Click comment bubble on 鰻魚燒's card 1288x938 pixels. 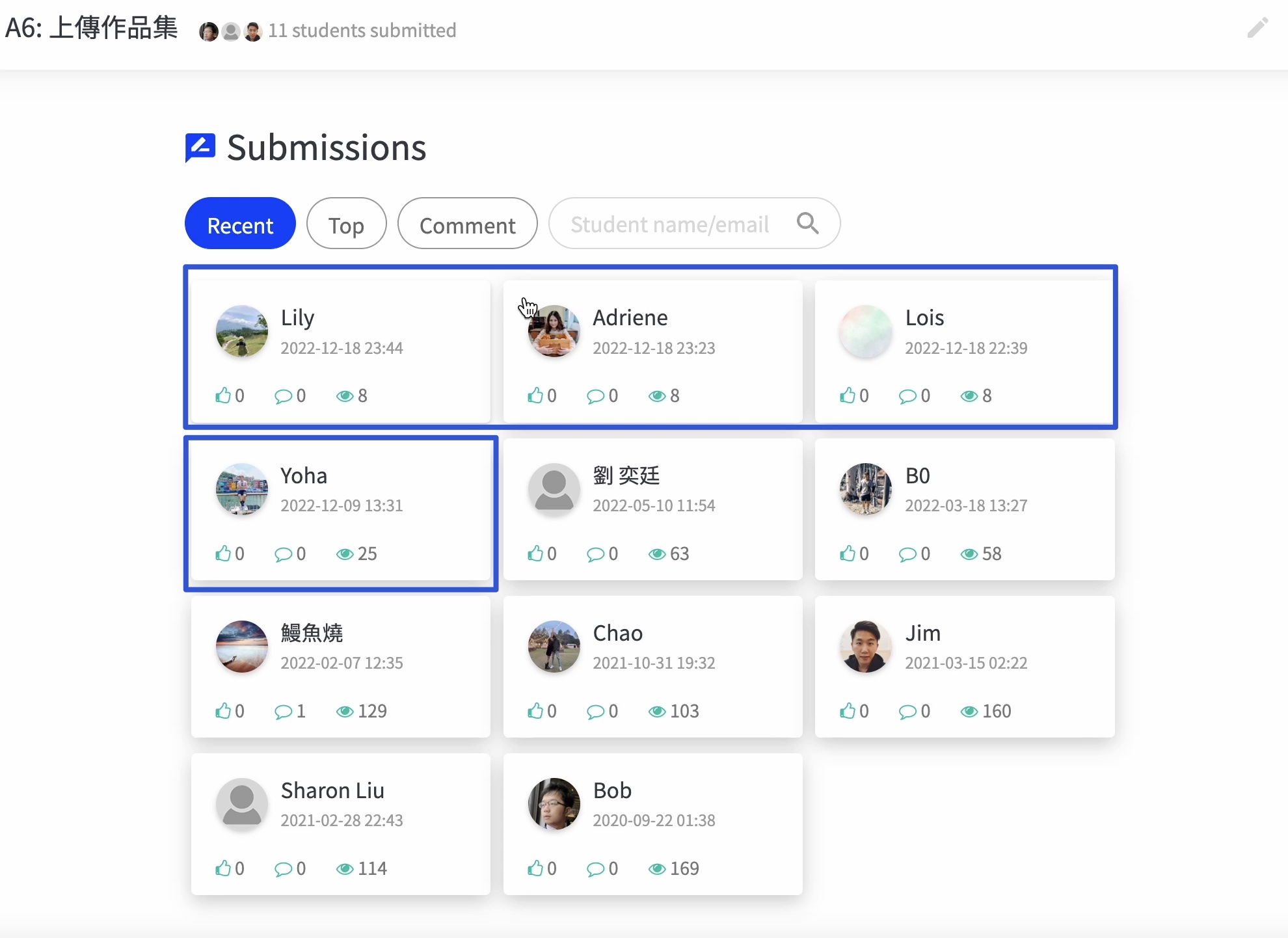[x=283, y=712]
